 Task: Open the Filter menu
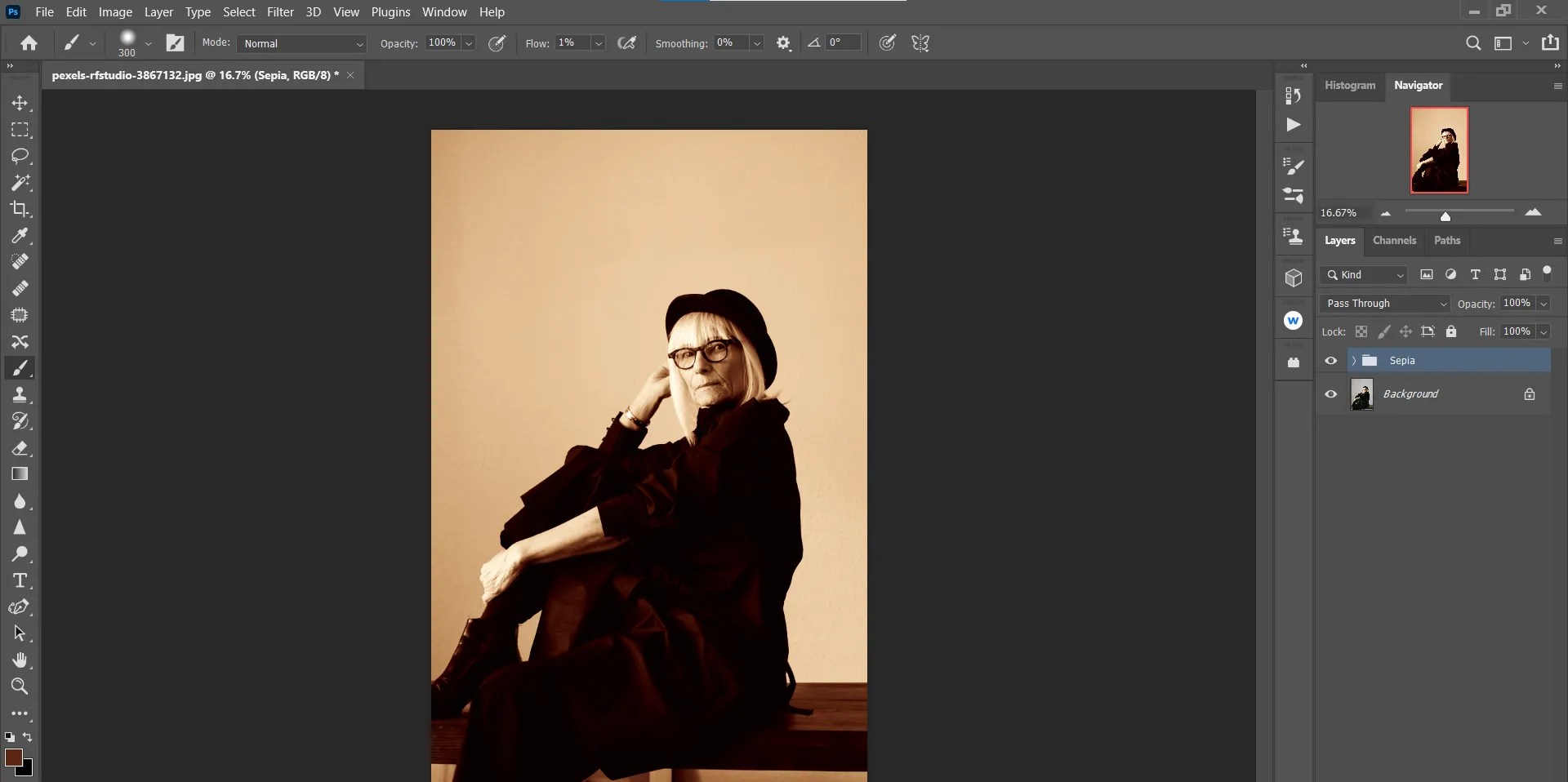point(280,11)
